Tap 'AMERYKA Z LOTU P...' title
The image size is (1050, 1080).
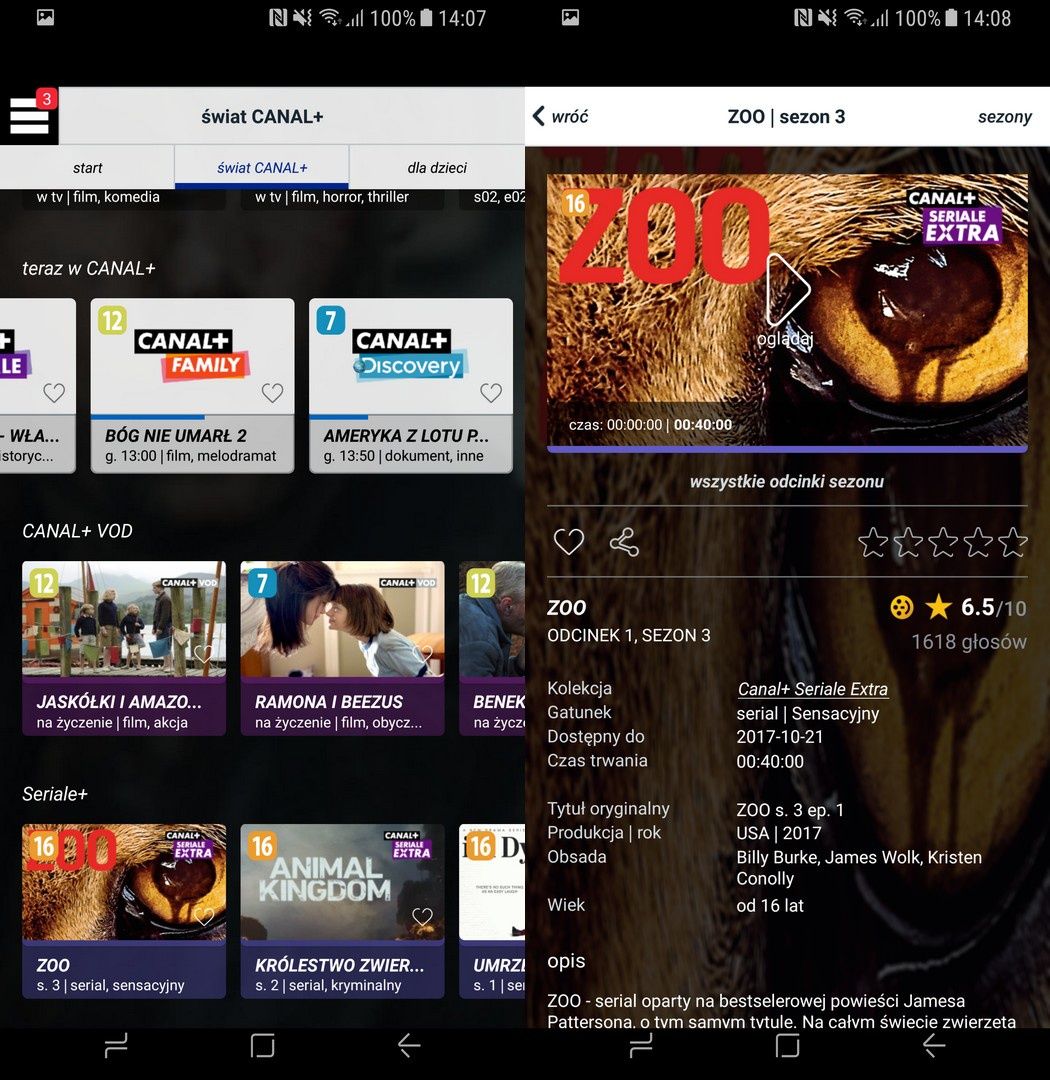click(x=406, y=435)
